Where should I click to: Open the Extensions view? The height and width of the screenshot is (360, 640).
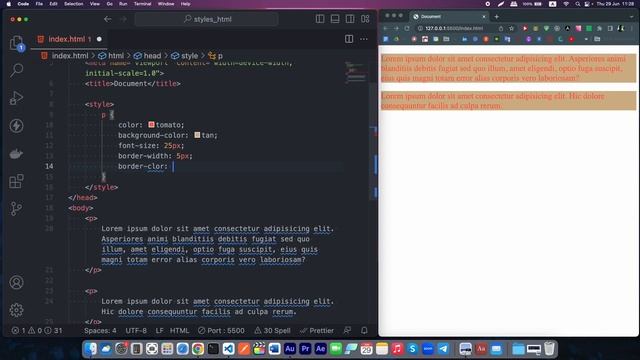pos(16,181)
